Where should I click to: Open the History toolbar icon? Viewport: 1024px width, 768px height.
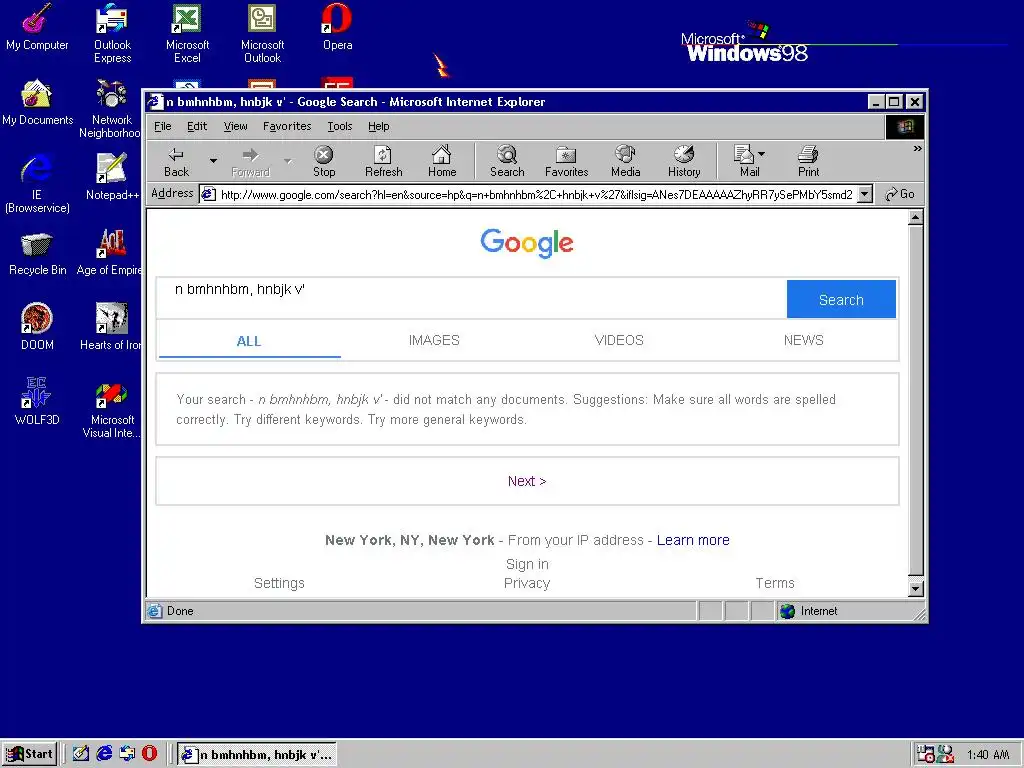tap(684, 161)
